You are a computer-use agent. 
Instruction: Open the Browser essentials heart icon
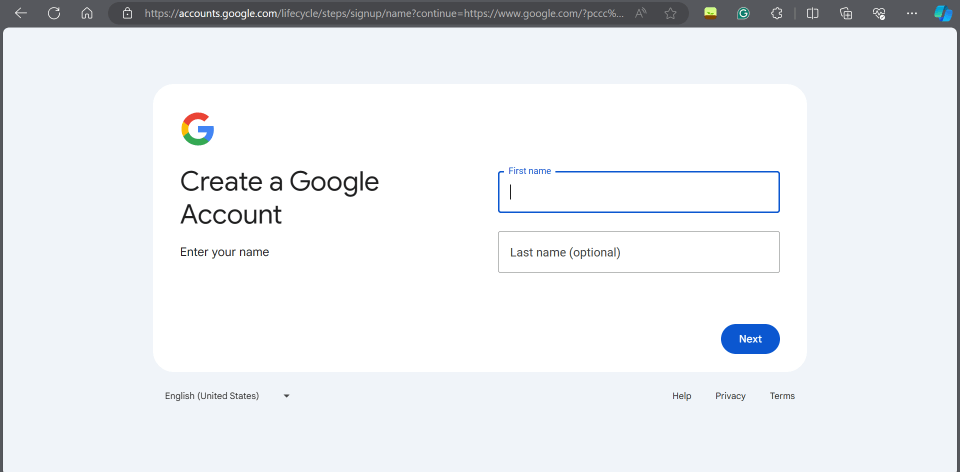[879, 13]
